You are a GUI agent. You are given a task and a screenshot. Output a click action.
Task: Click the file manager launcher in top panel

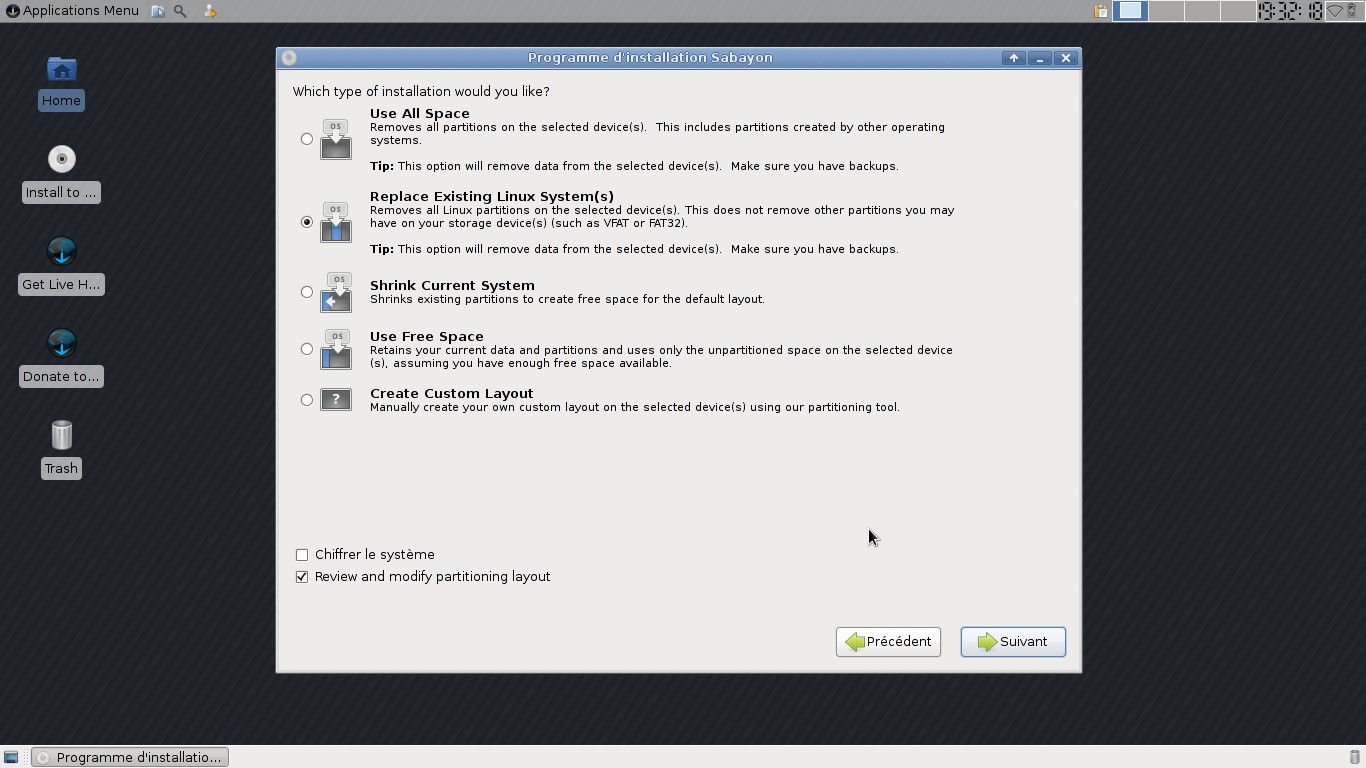158,11
